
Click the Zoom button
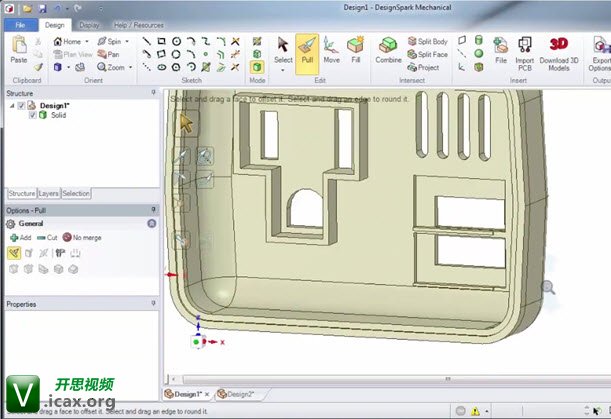coord(111,67)
